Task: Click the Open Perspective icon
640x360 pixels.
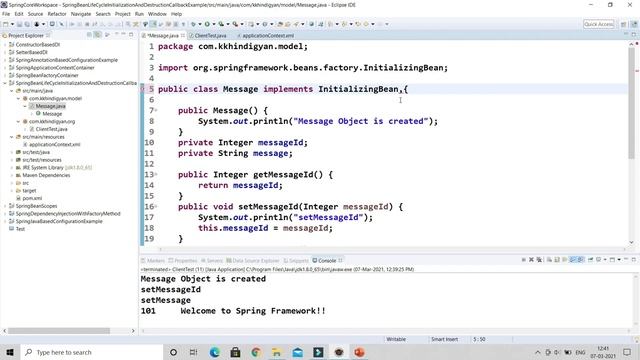Action: tap(623, 24)
